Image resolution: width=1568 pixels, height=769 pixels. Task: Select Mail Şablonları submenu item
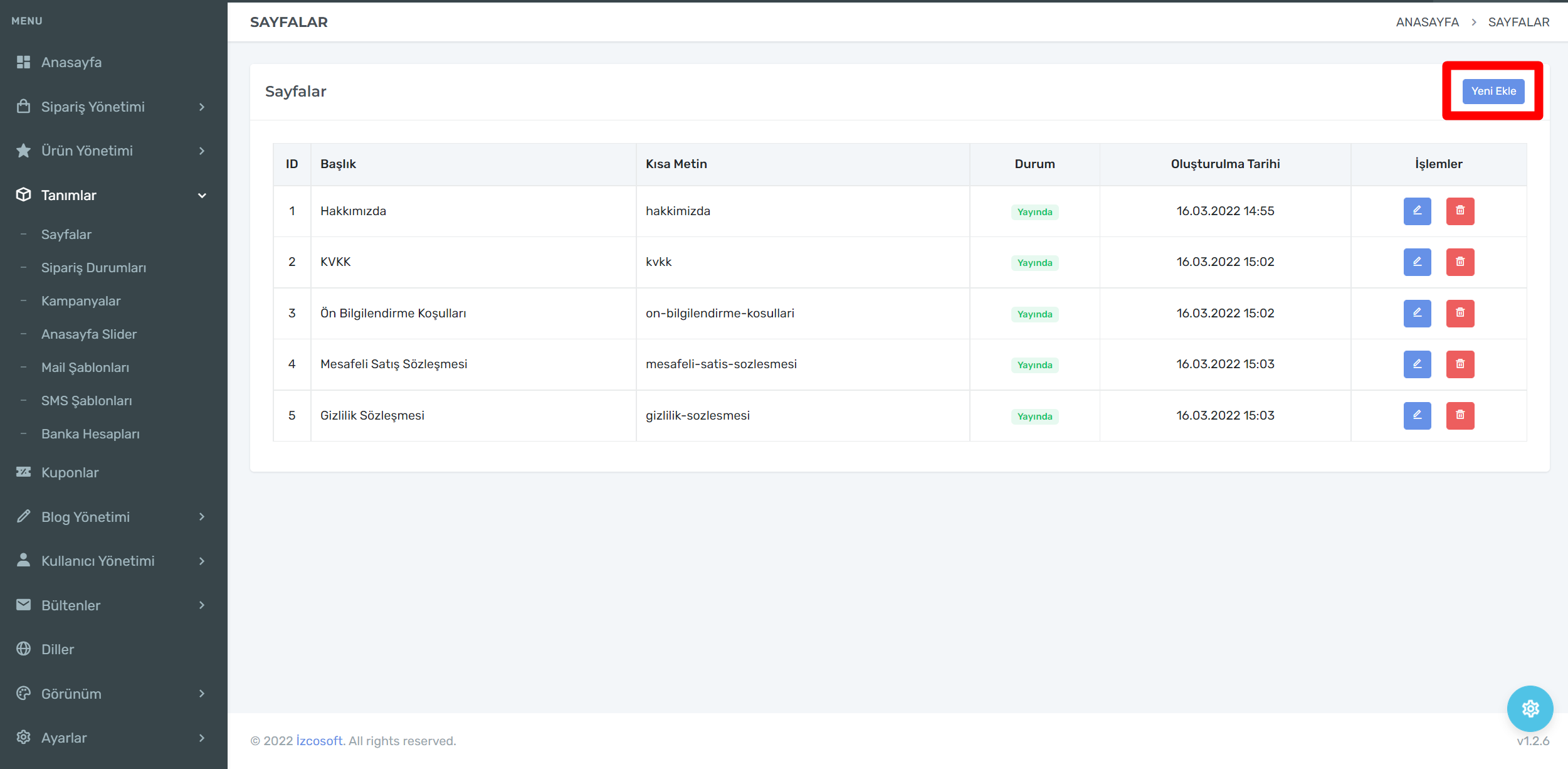(85, 368)
